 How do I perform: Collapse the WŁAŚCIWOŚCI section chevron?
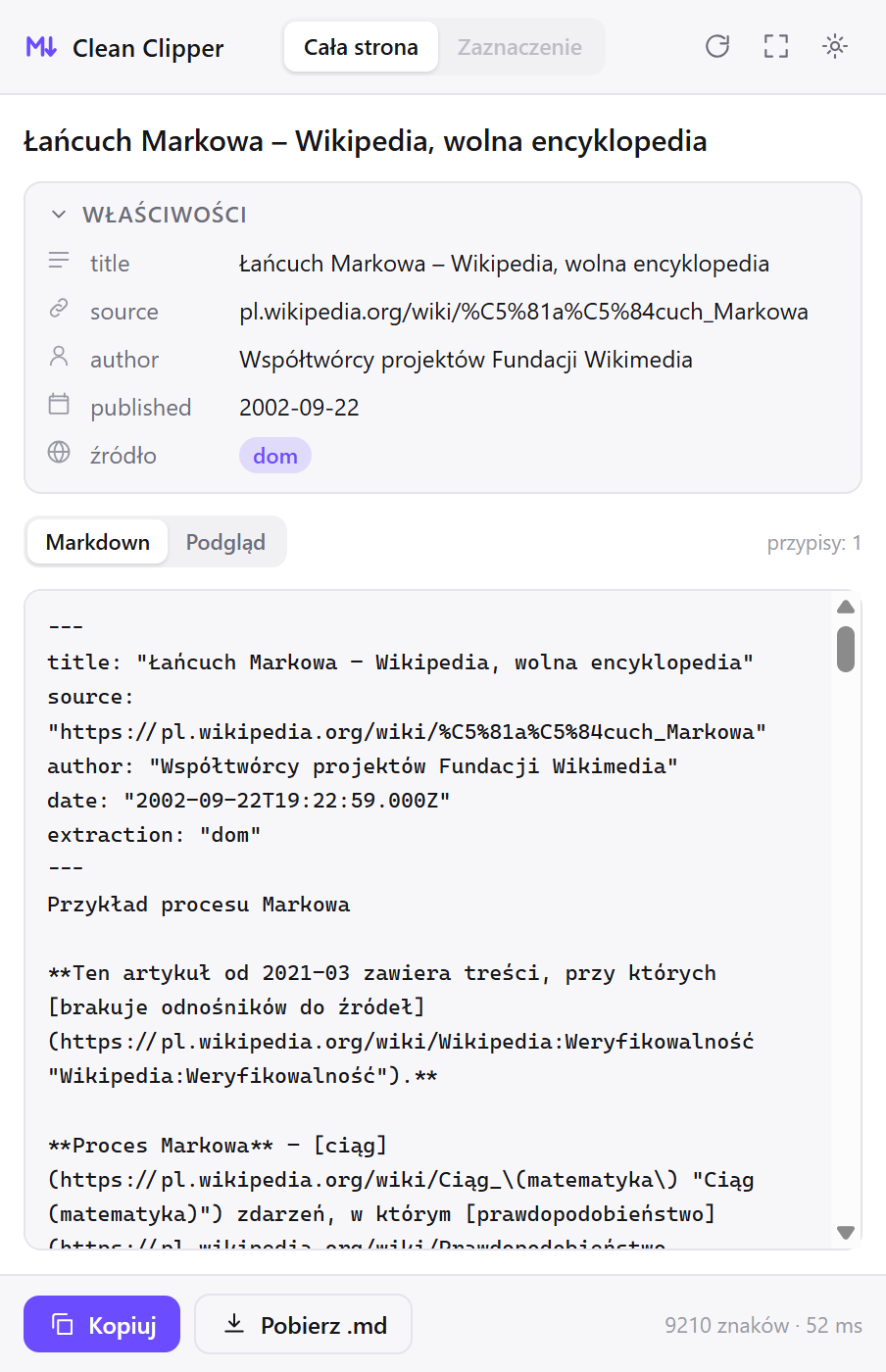(x=59, y=214)
